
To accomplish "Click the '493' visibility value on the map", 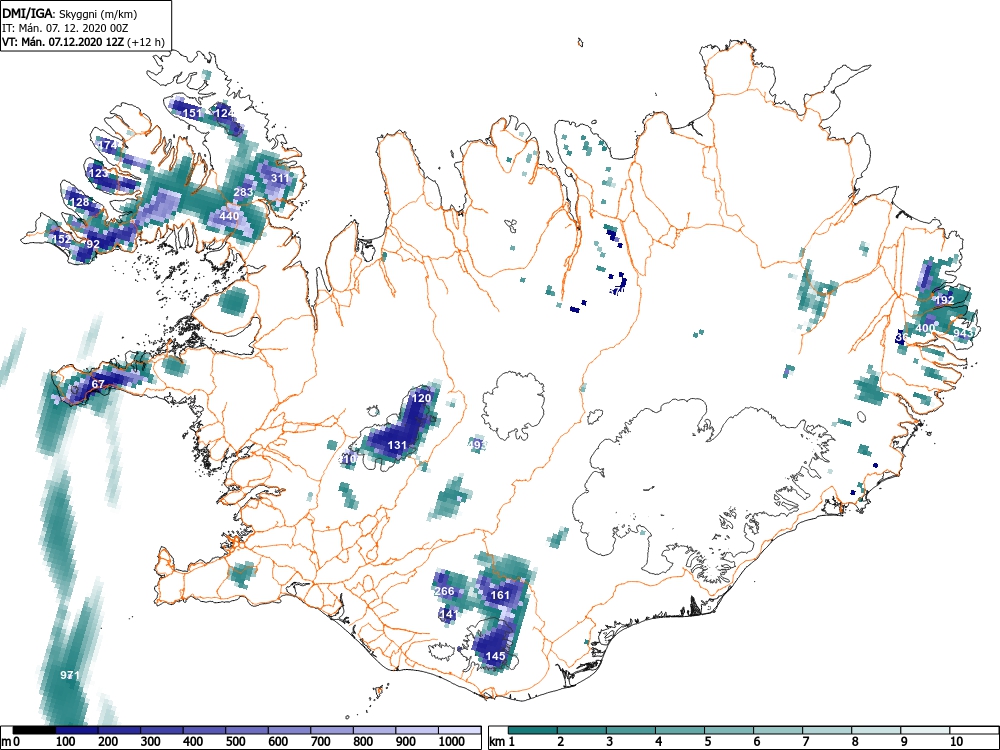I will click(x=477, y=445).
